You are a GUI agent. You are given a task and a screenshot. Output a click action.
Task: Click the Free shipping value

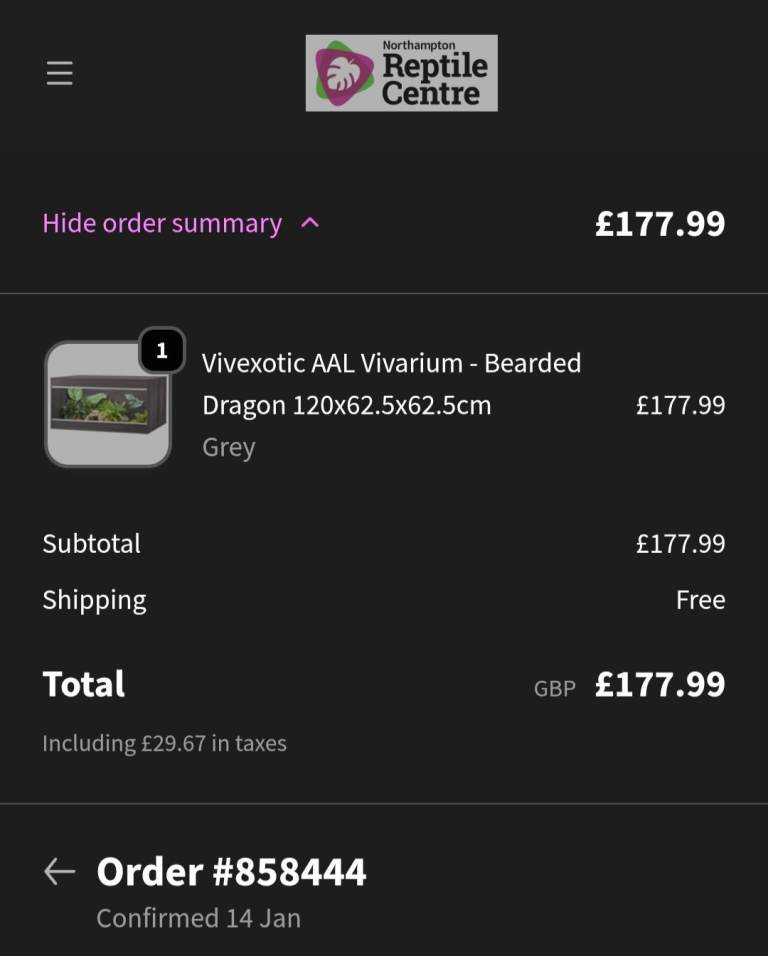700,600
